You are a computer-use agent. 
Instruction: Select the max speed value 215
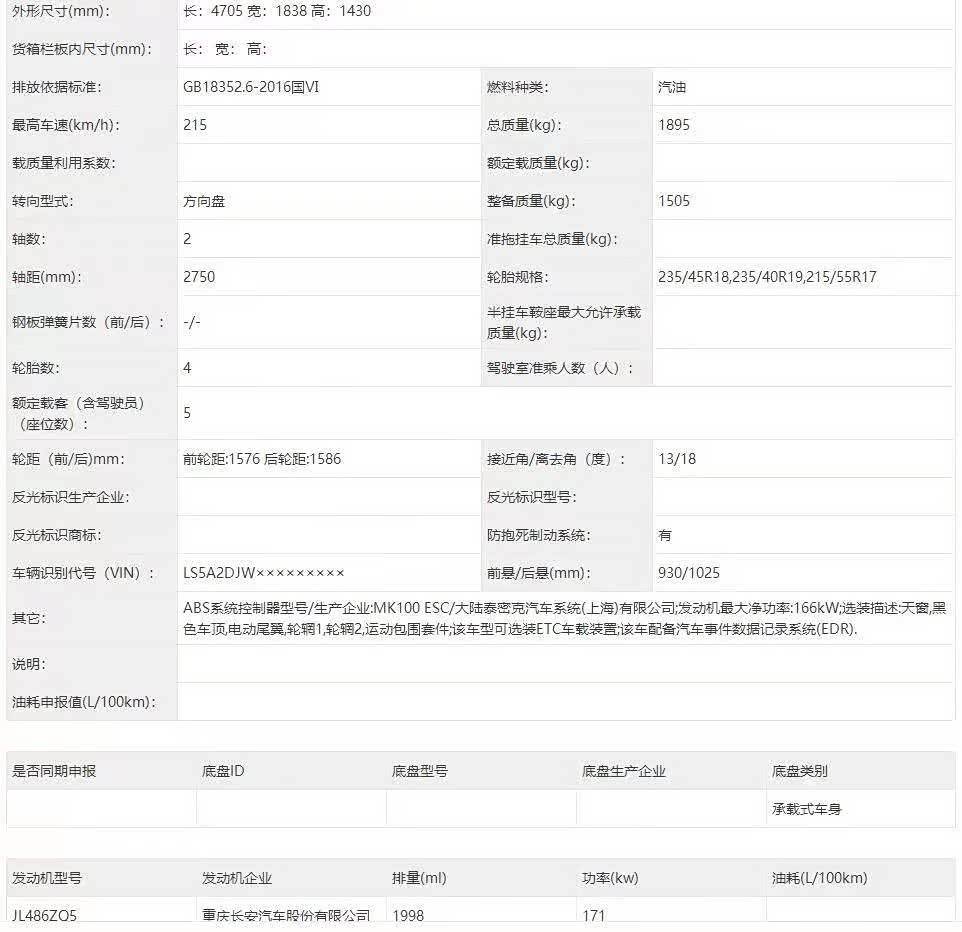(196, 125)
